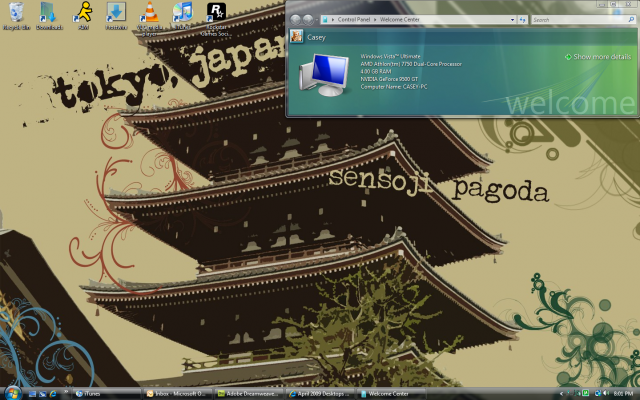Viewport: 640px width, 400px height.
Task: Maximize the Welcome Center window
Action: (613, 4)
